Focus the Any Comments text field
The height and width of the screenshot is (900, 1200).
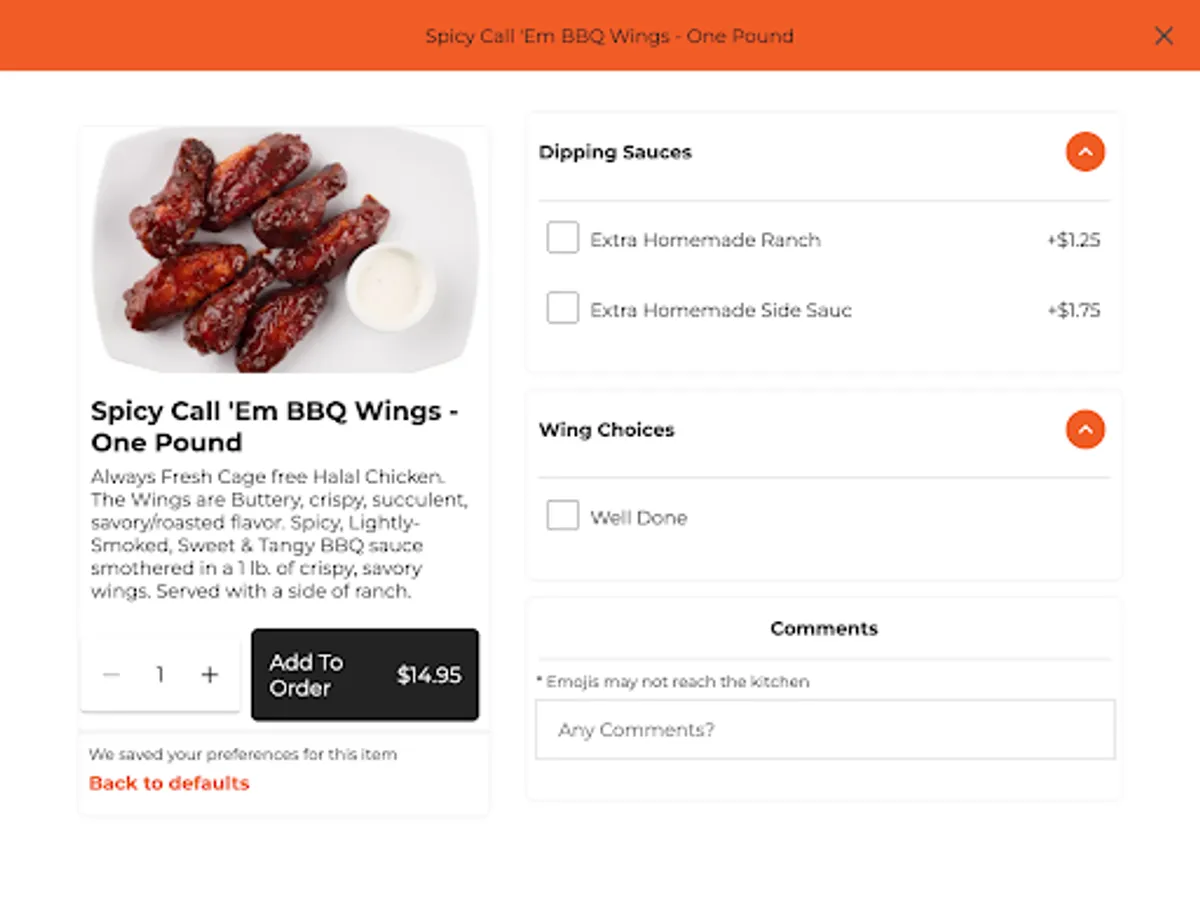pos(825,729)
